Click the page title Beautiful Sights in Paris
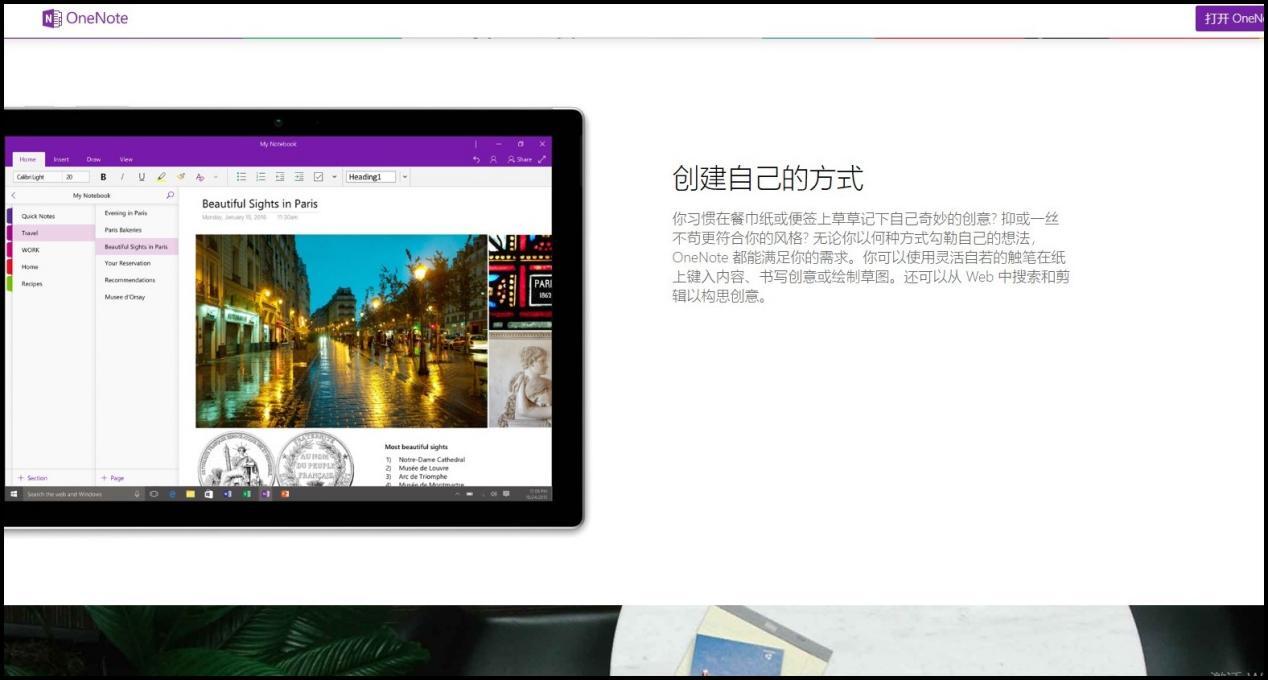1268x680 pixels. [260, 204]
